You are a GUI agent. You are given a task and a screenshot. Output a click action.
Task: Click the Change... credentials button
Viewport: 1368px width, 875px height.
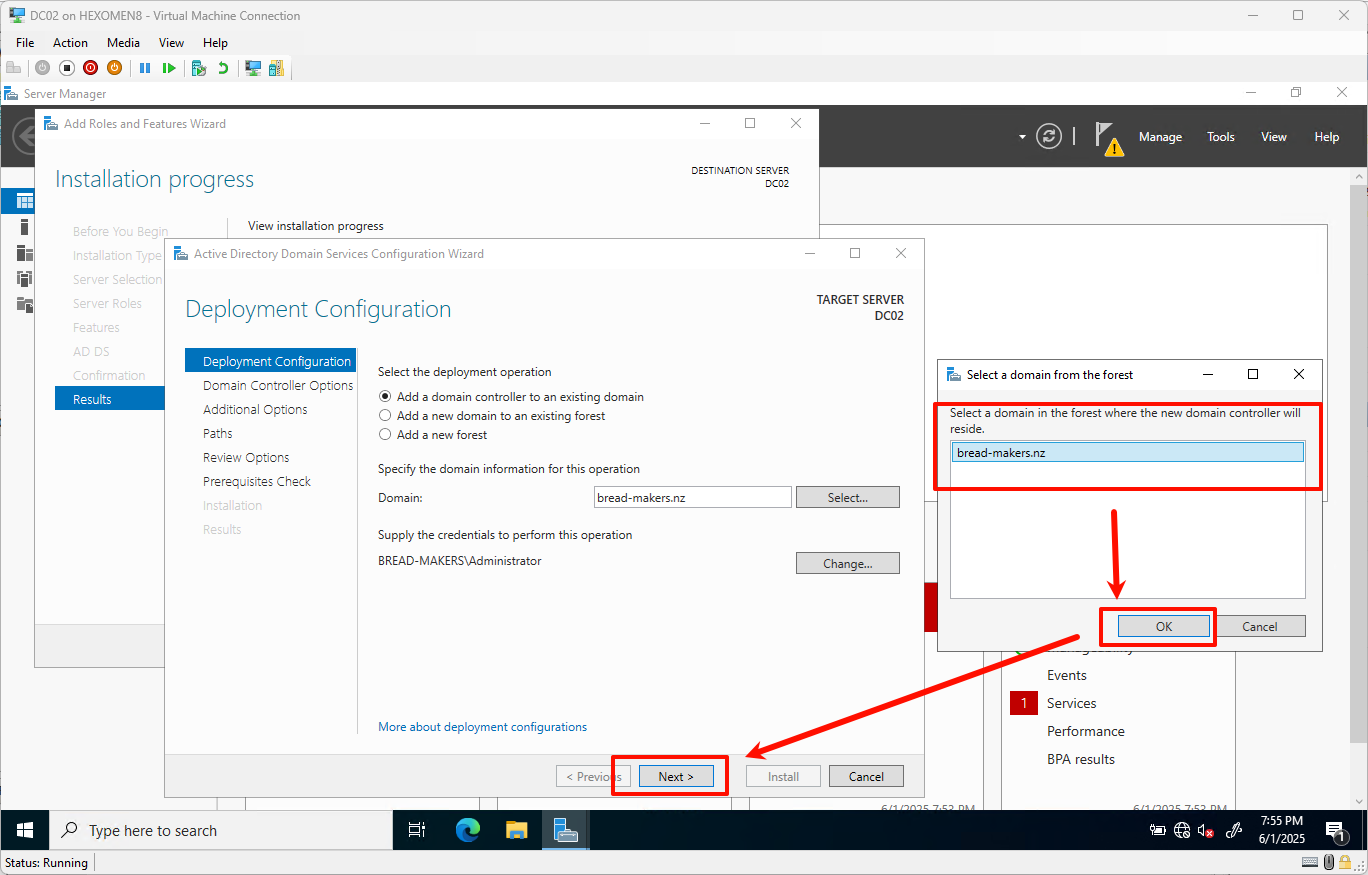847,563
